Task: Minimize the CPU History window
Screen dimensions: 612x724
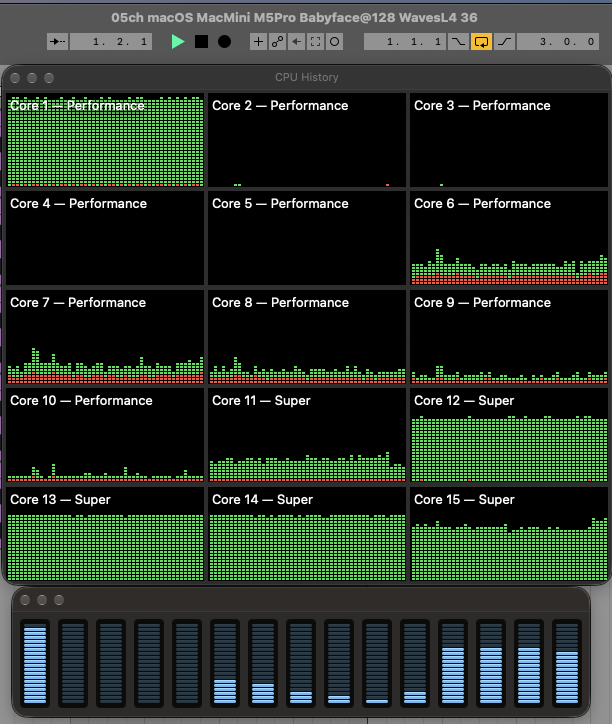Action: 32,78
